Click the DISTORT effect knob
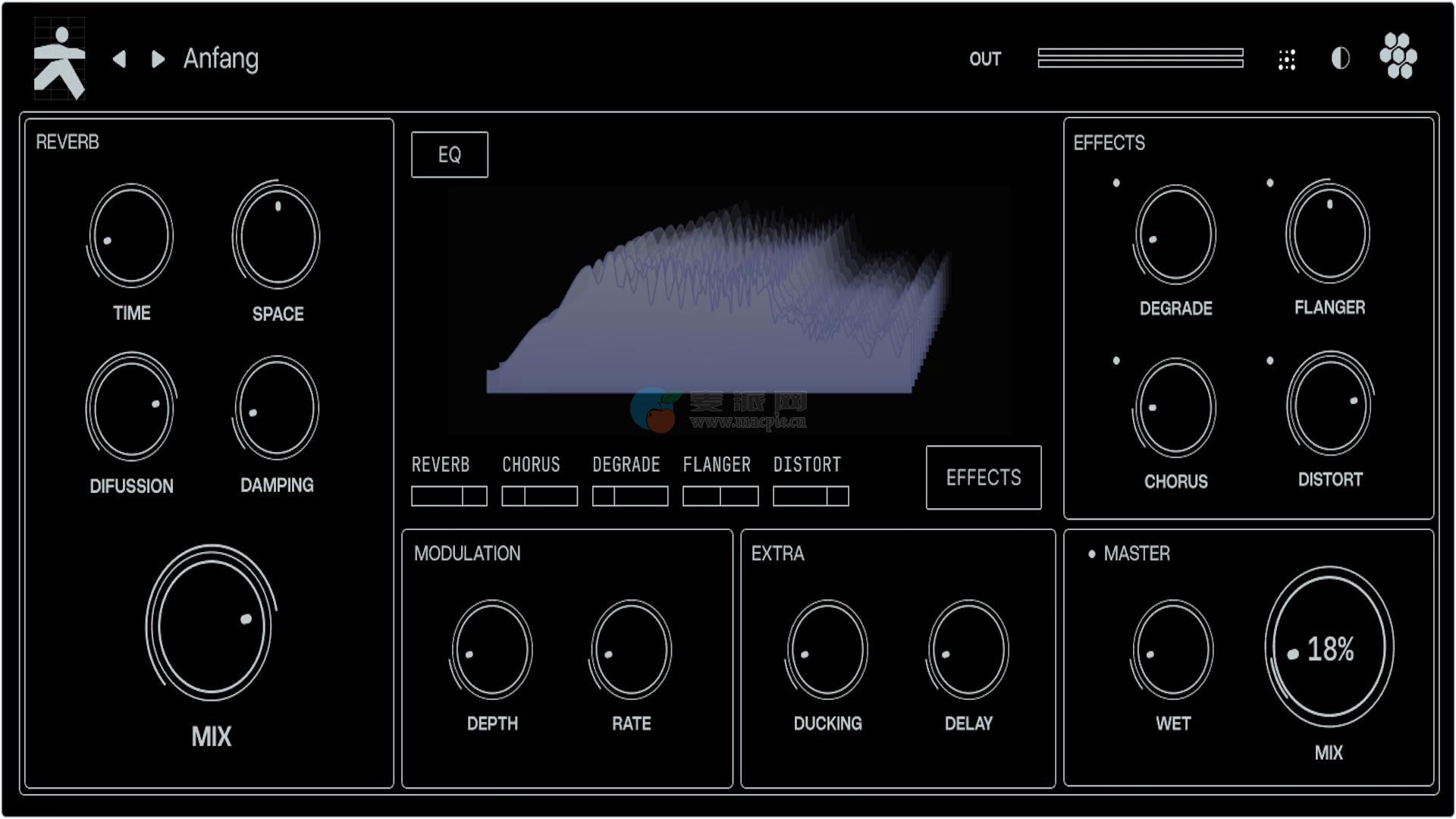 click(1329, 404)
